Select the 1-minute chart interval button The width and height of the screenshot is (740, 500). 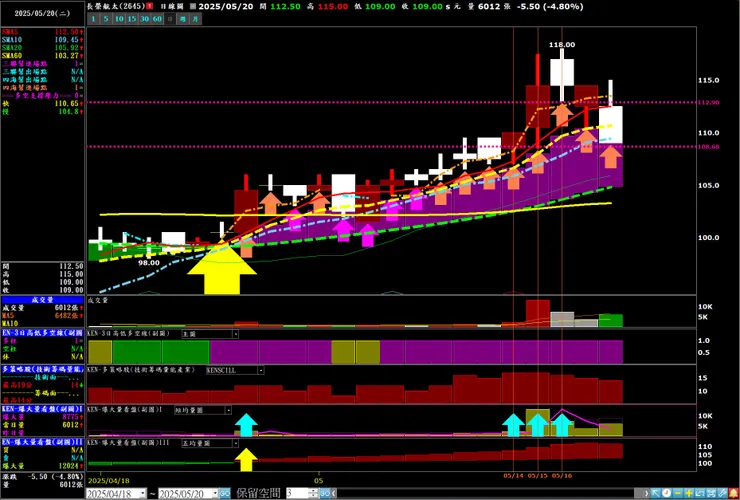(x=93, y=19)
